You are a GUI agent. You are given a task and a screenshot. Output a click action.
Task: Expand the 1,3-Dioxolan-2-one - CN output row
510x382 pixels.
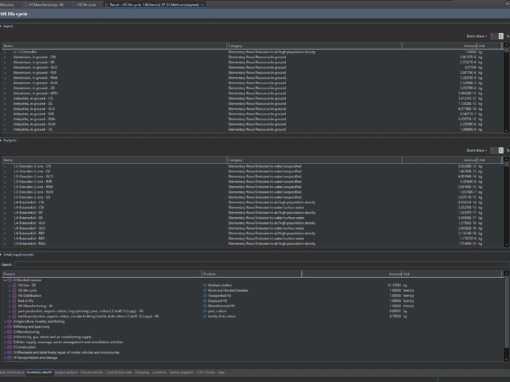click(x=5, y=166)
